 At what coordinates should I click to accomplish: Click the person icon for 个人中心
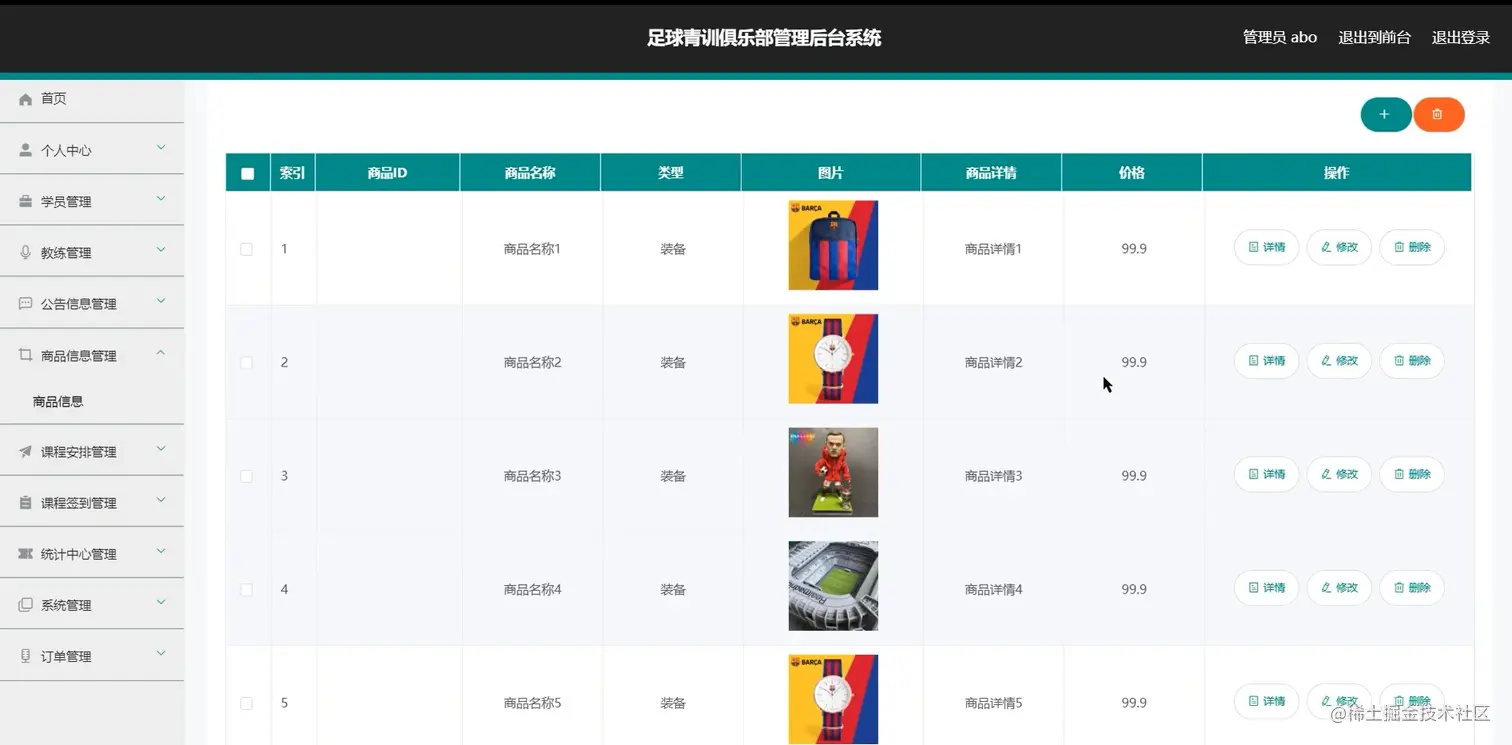click(x=26, y=150)
